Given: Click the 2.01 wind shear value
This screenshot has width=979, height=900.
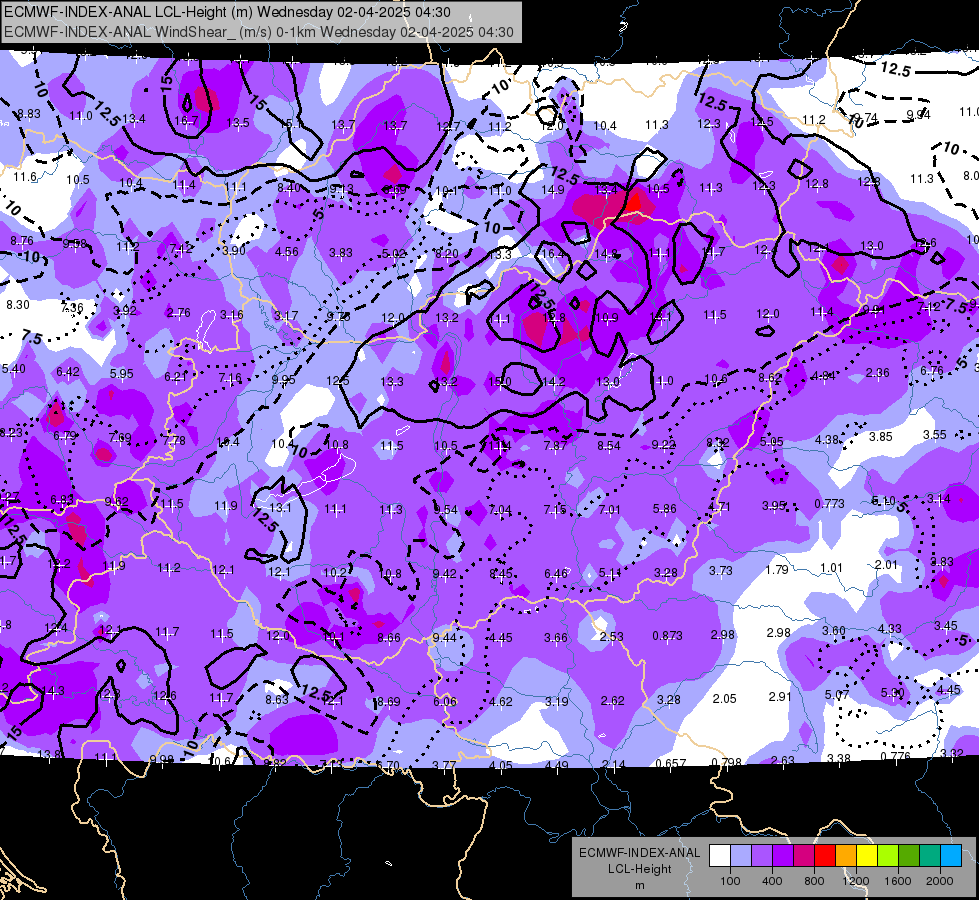Looking at the screenshot, I should coord(886,565).
